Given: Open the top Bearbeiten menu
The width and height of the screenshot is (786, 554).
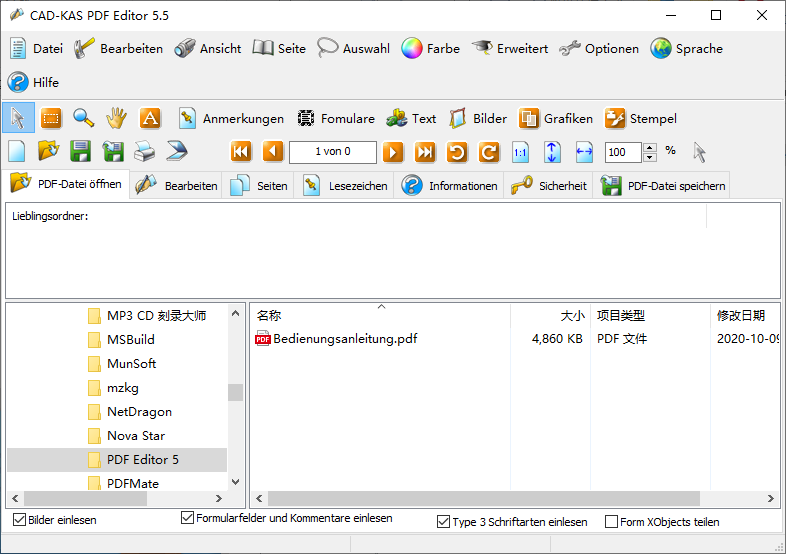Looking at the screenshot, I should [118, 49].
